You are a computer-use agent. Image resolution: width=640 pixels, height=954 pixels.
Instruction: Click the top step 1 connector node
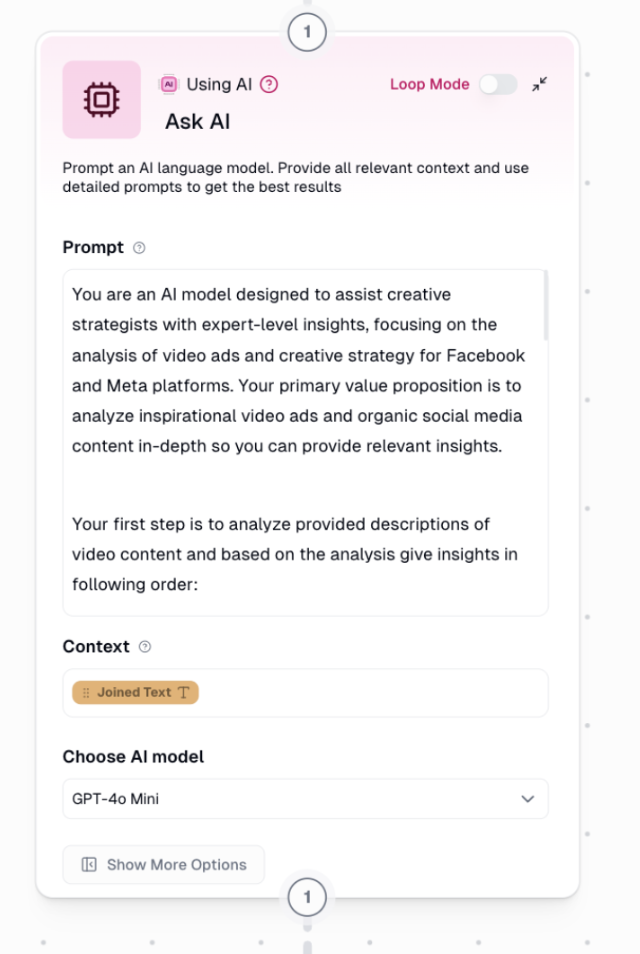coord(307,33)
